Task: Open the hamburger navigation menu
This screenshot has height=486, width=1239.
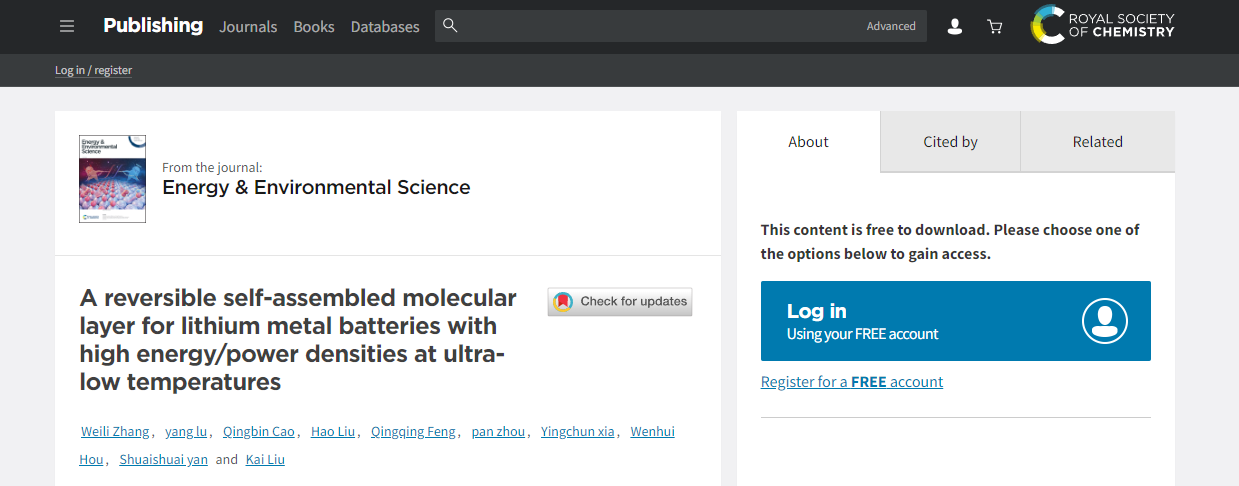Action: 67,26
